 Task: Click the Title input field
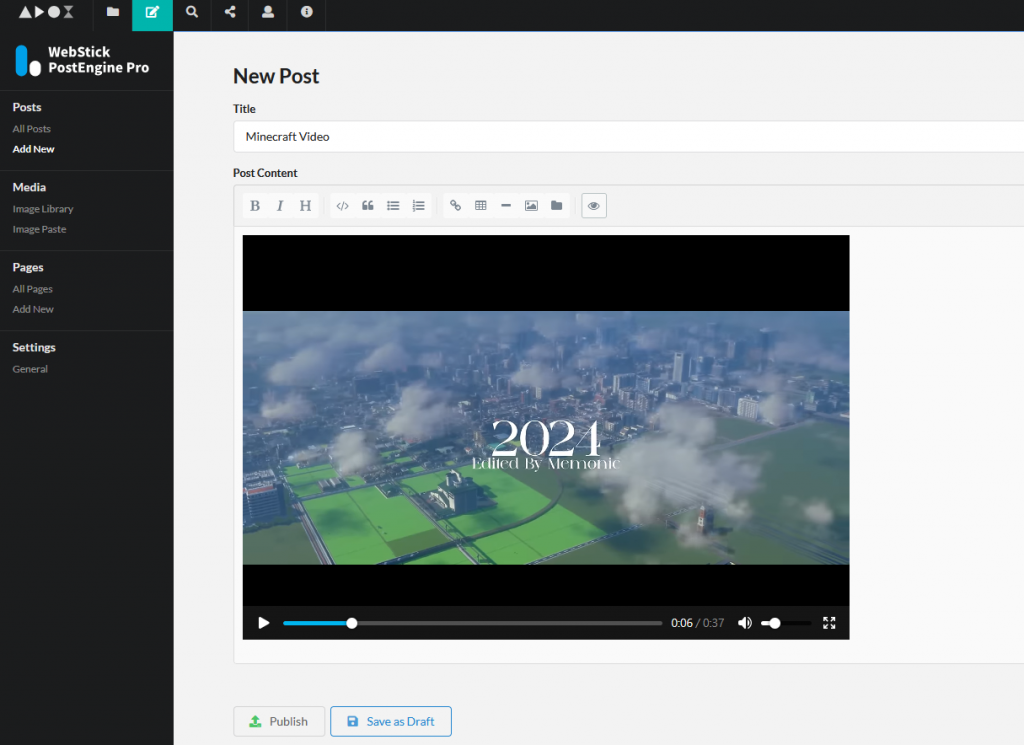[628, 136]
